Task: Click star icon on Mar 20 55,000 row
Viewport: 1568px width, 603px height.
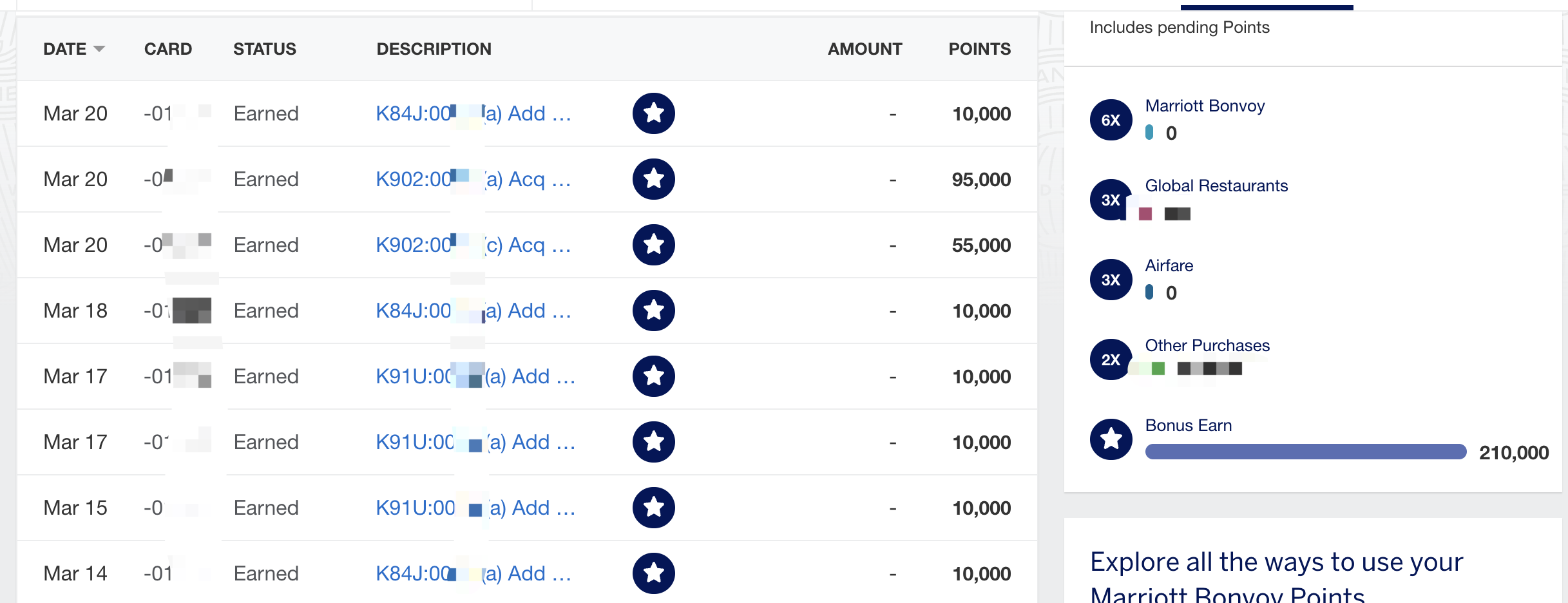Action: (653, 245)
